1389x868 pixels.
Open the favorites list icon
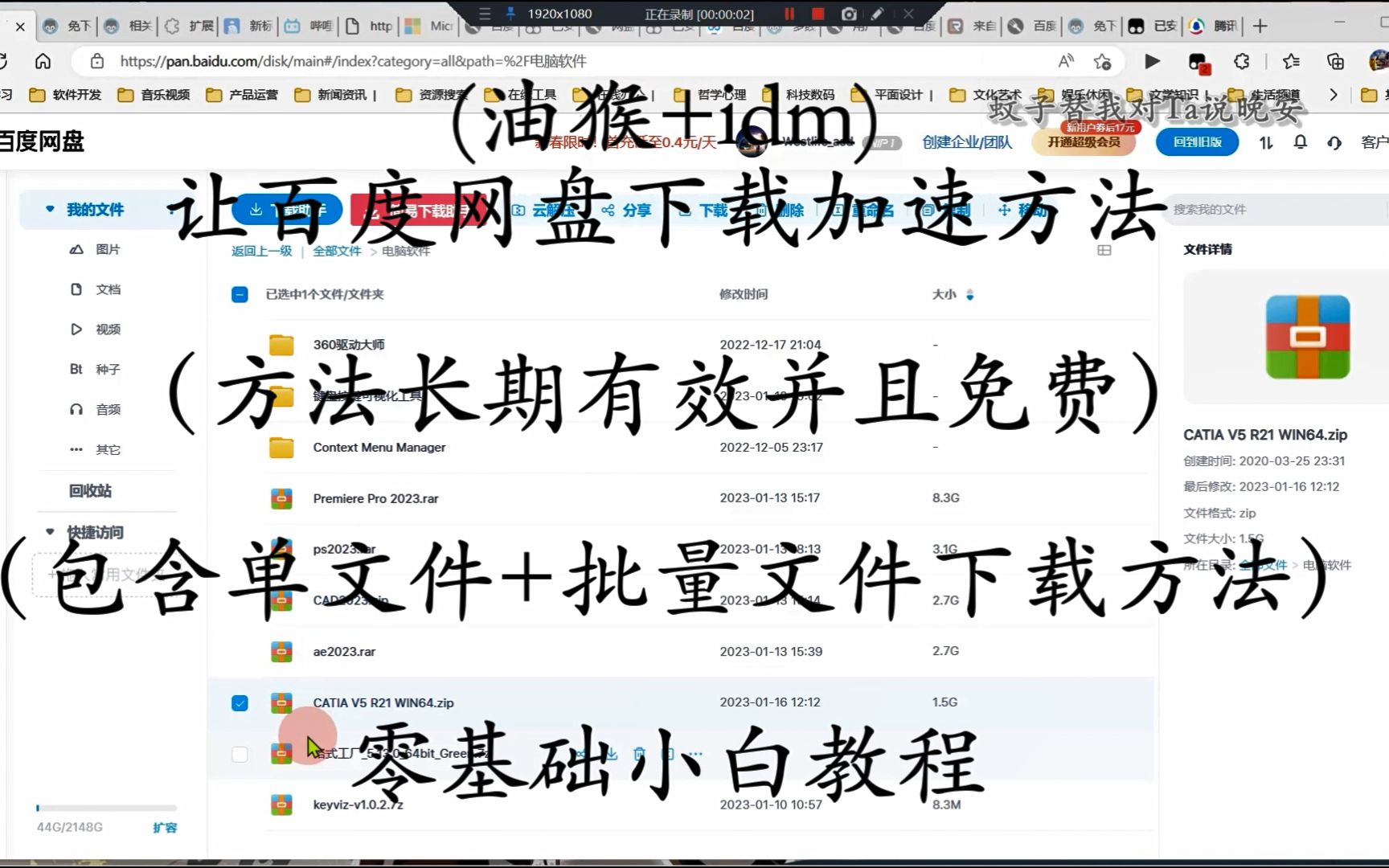[x=1291, y=61]
